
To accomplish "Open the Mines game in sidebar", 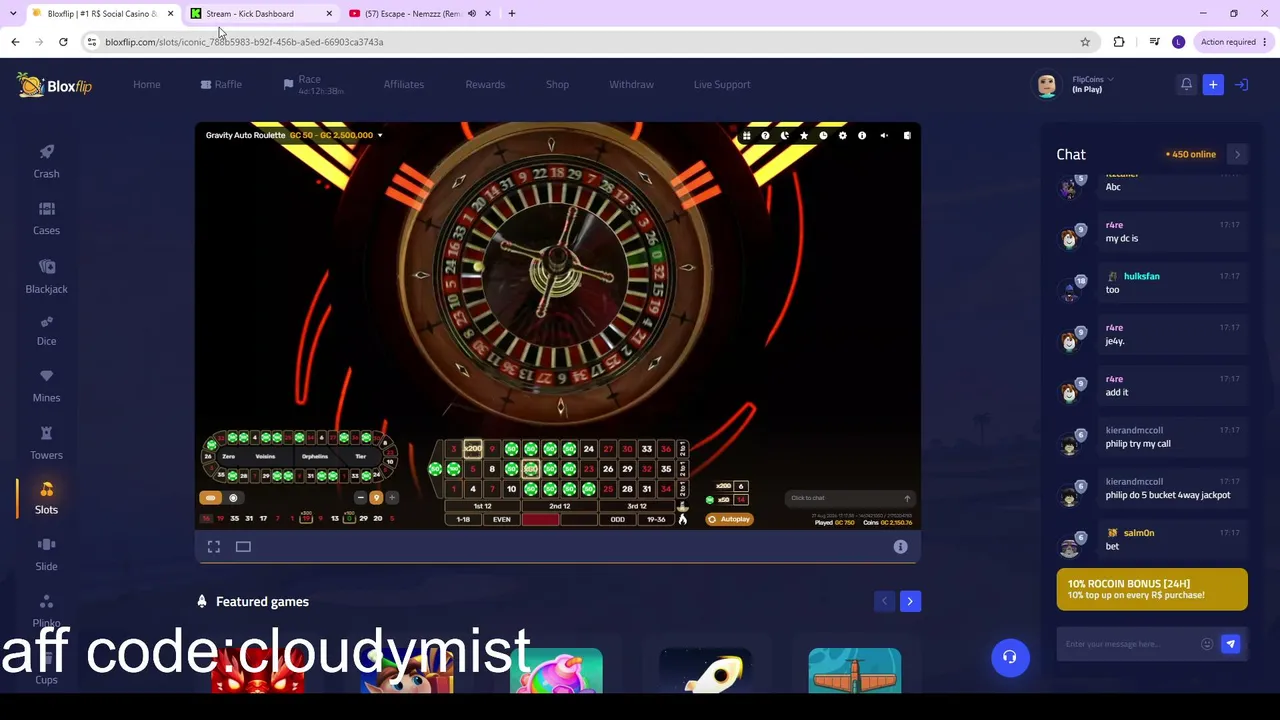I will pos(46,386).
